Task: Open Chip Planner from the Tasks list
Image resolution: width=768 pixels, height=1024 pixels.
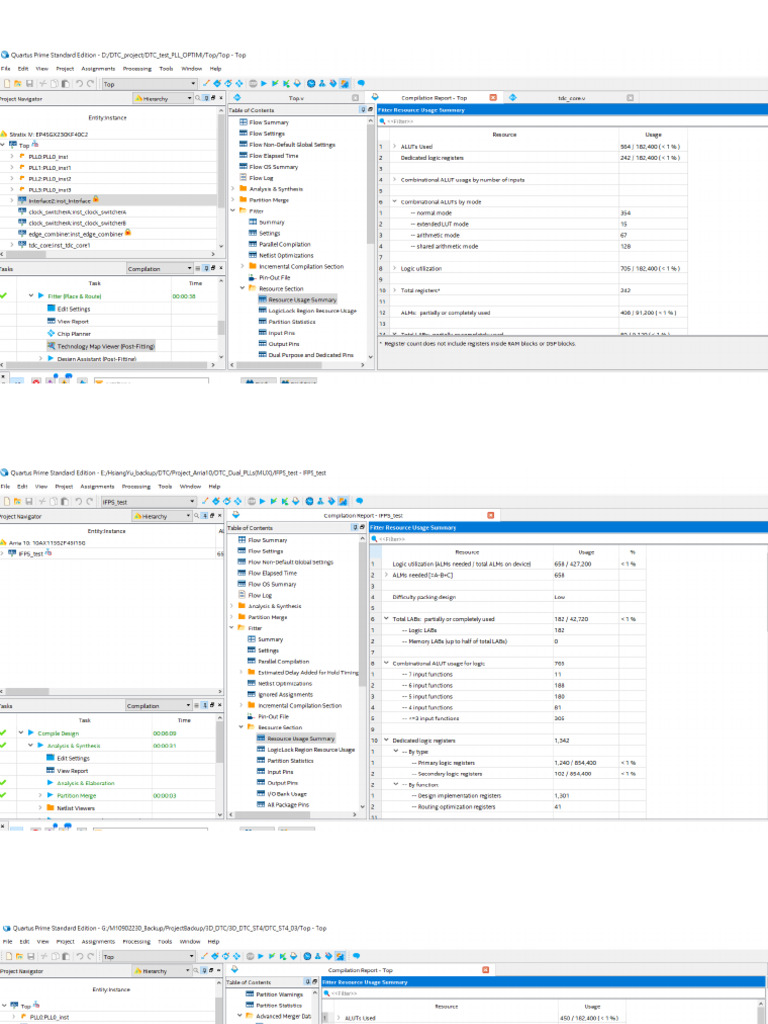Action: pos(72,333)
